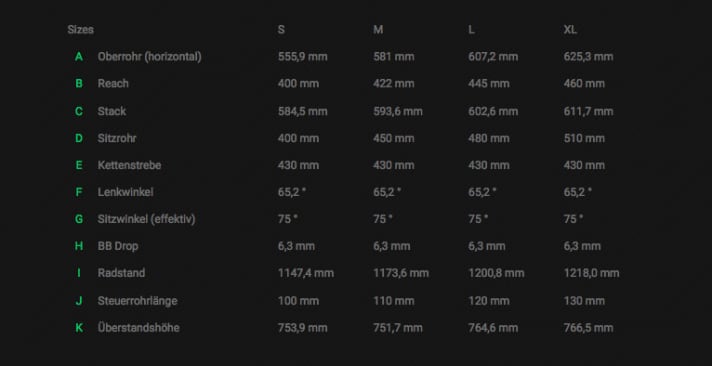
Task: Click the green G letter marker
Action: [x=79, y=219]
